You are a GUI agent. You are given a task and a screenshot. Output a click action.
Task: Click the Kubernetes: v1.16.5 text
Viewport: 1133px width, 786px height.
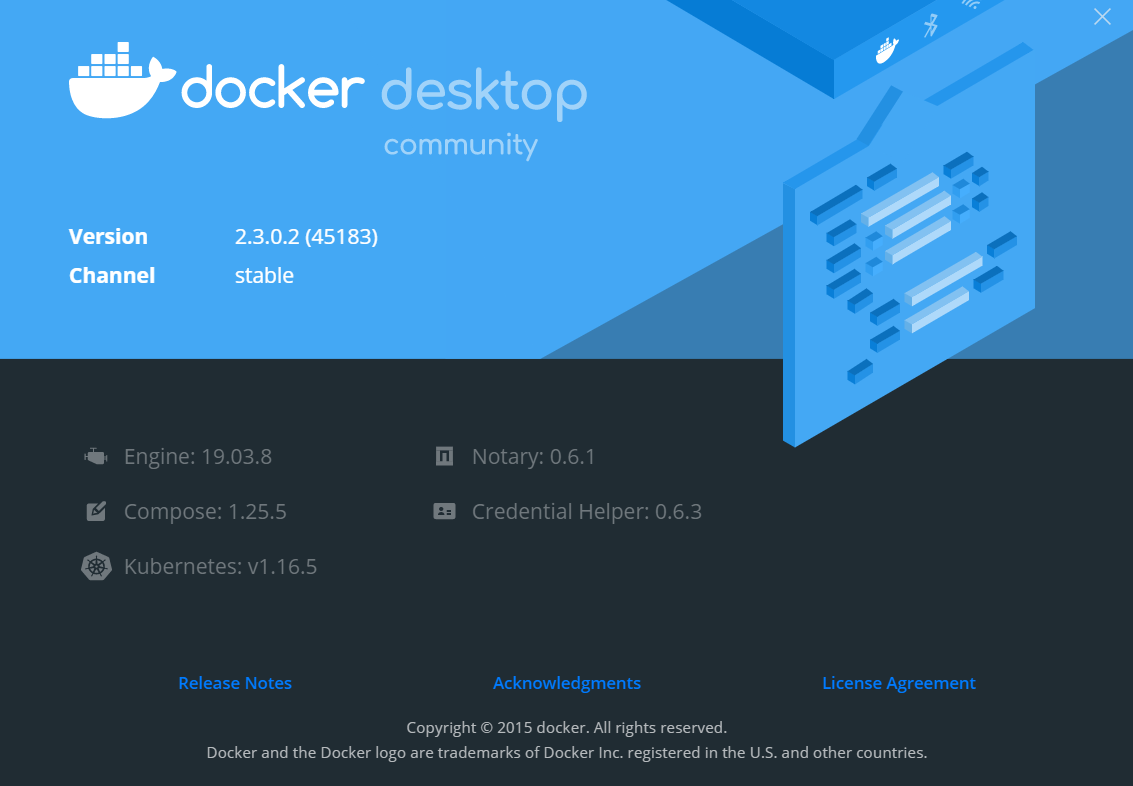point(220,566)
